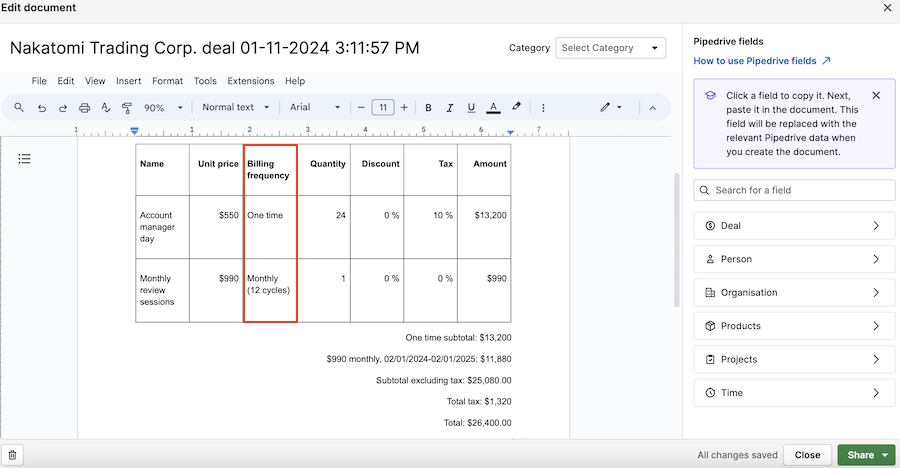Expand the Organisation fields section

coord(794,292)
